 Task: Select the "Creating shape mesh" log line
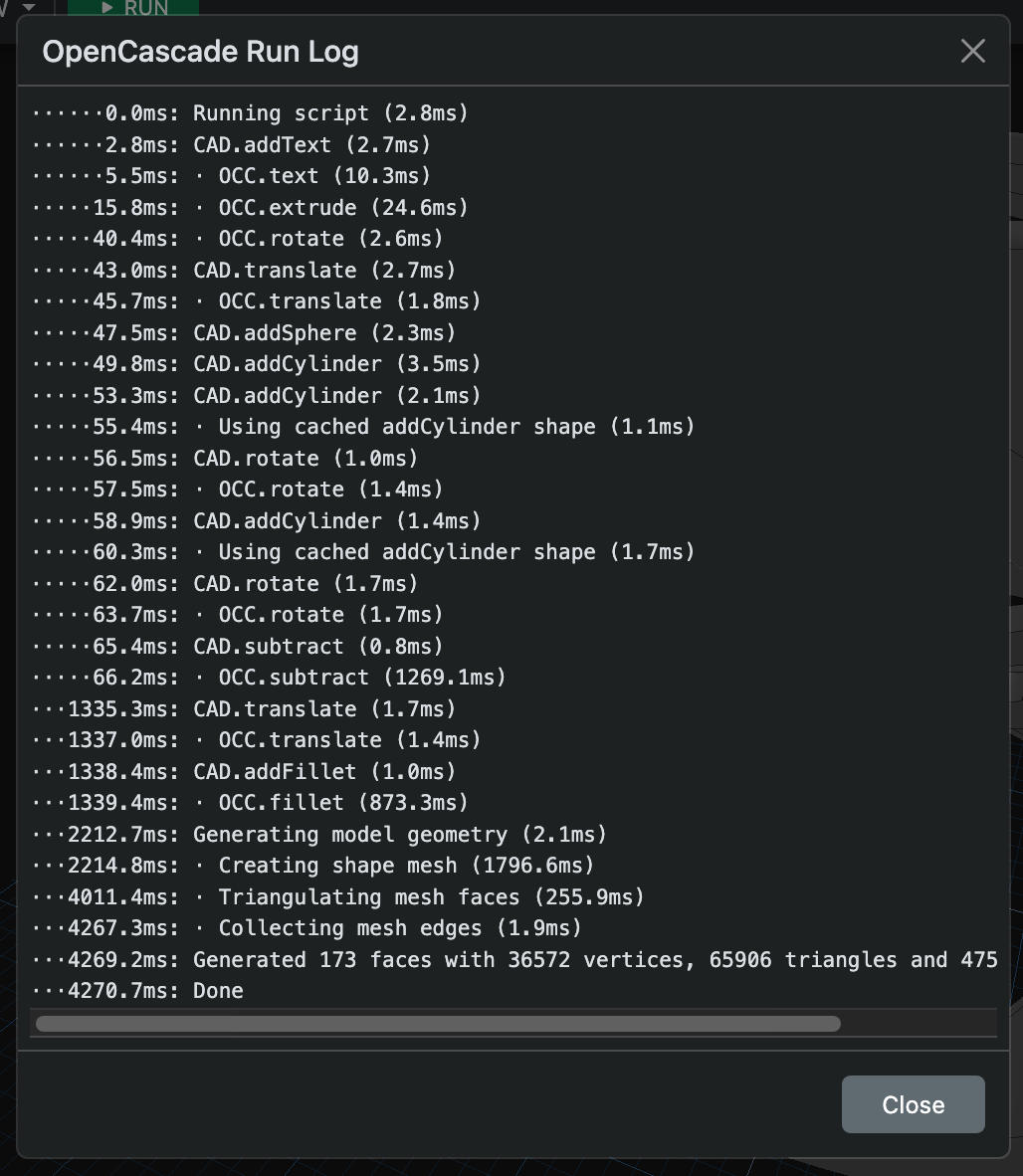(405, 866)
